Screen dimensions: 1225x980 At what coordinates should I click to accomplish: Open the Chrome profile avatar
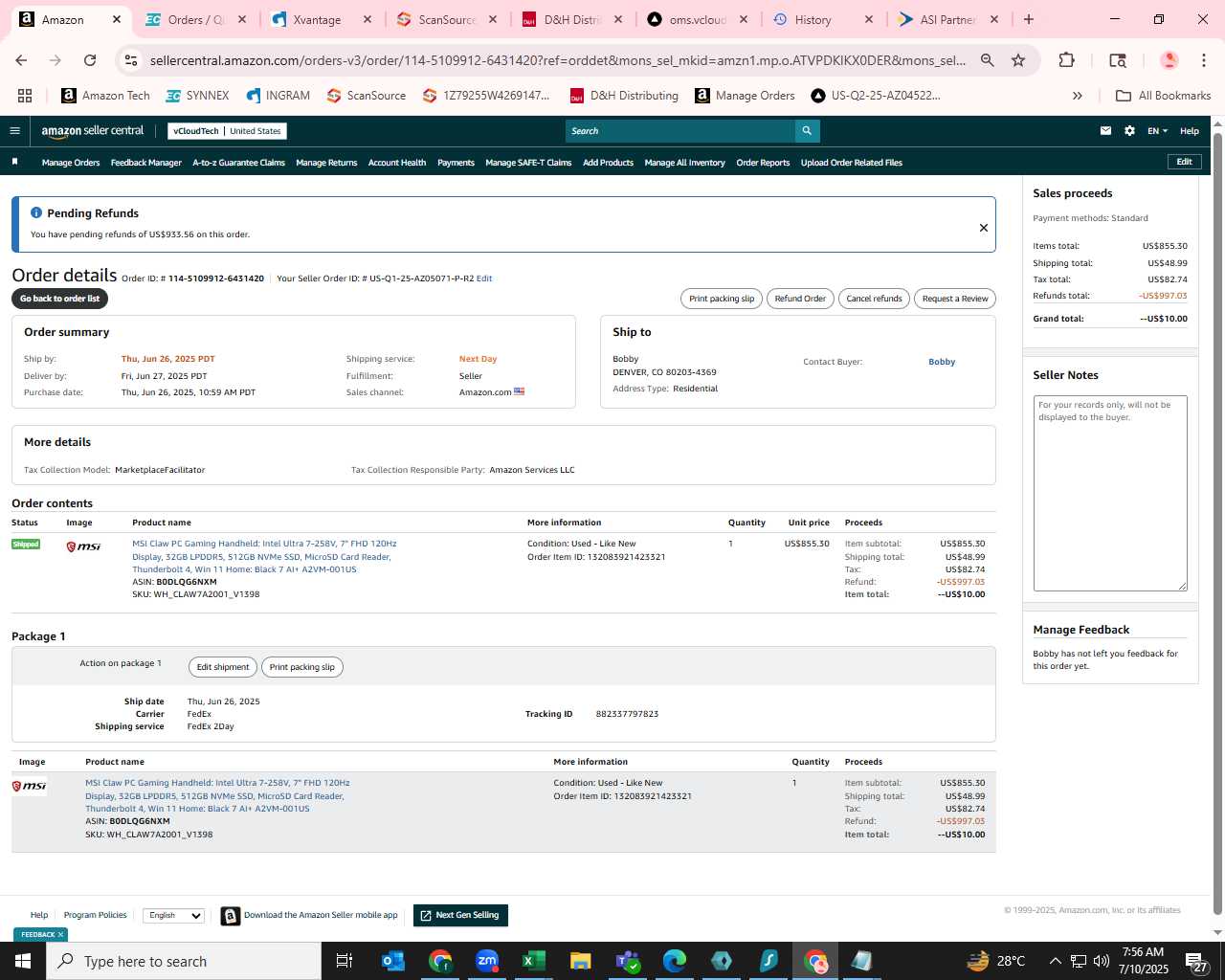tap(1169, 60)
